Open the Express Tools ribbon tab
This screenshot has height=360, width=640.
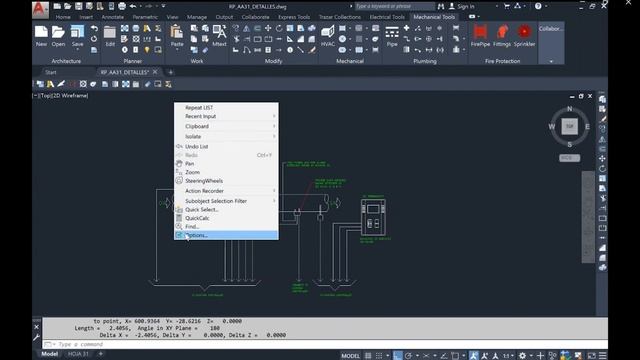294,17
